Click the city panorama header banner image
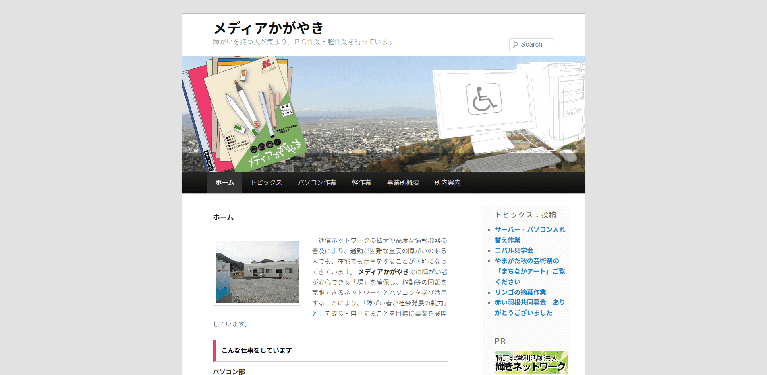 pyautogui.click(x=383, y=114)
